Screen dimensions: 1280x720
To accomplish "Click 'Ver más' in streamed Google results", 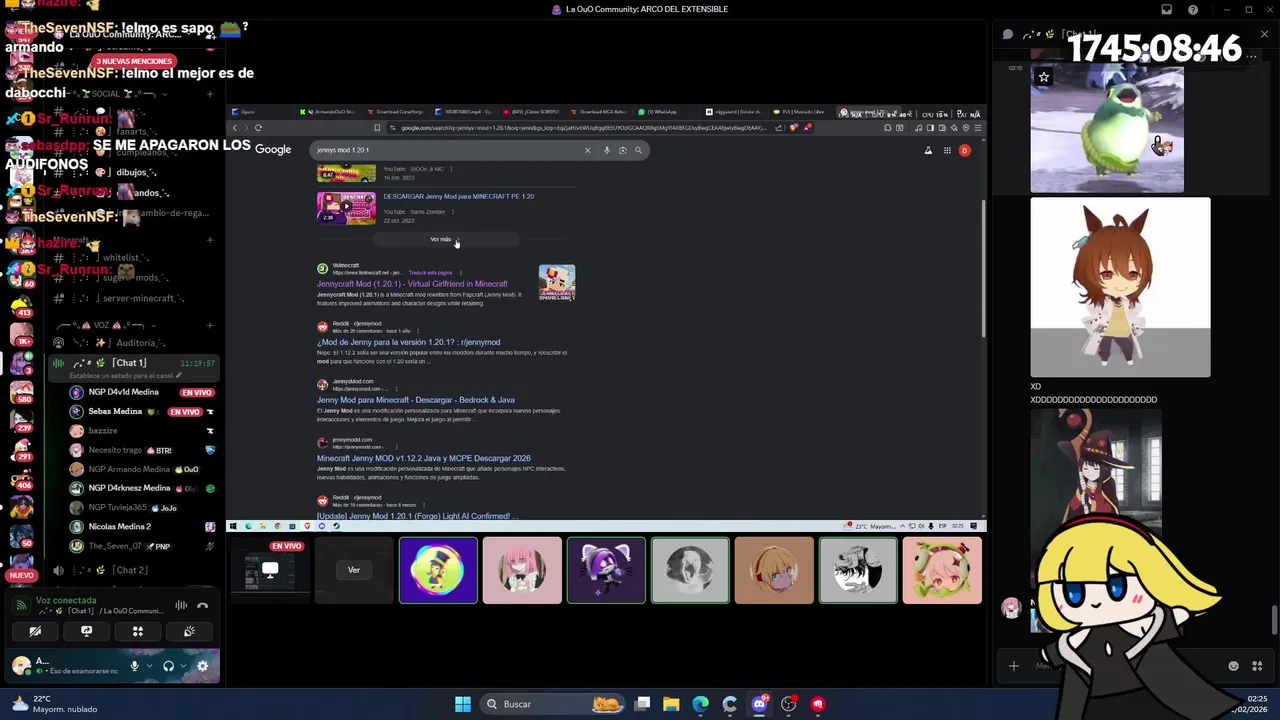I will [x=445, y=239].
